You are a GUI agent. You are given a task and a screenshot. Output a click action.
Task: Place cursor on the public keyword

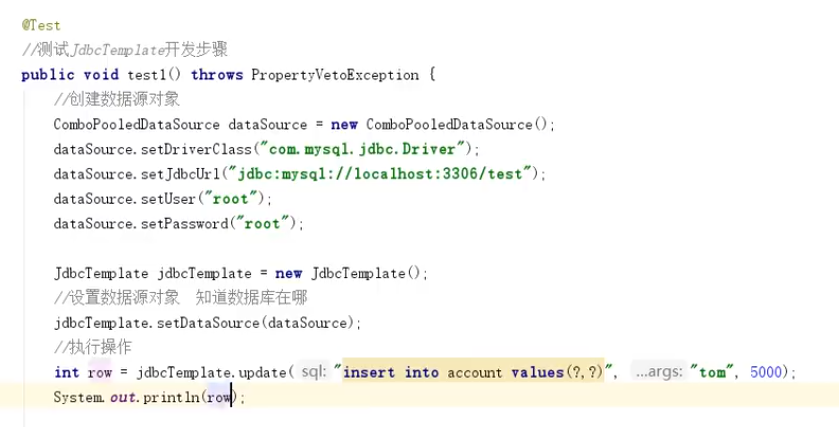tap(48, 75)
